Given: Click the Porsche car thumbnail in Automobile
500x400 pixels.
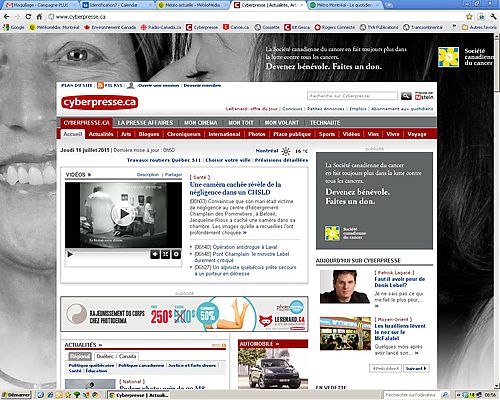Looking at the screenshot, I should [273, 369].
